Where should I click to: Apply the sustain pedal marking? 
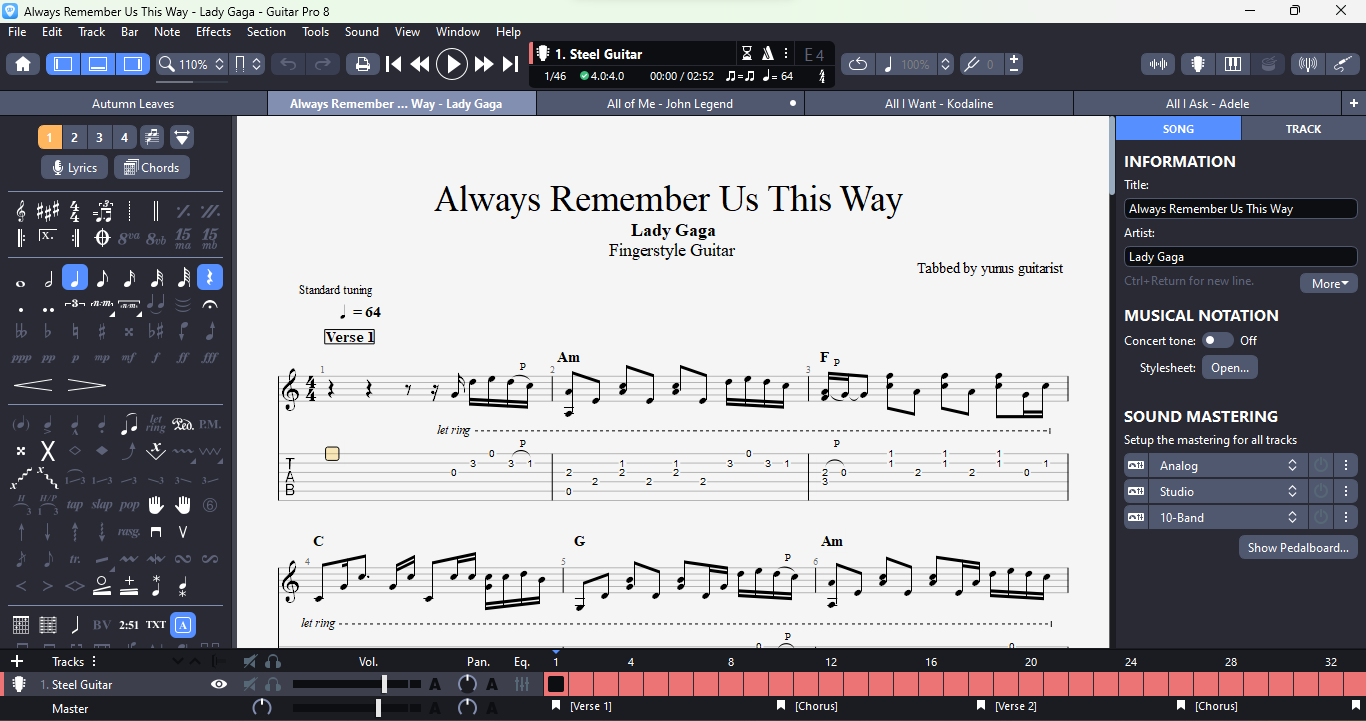point(183,424)
